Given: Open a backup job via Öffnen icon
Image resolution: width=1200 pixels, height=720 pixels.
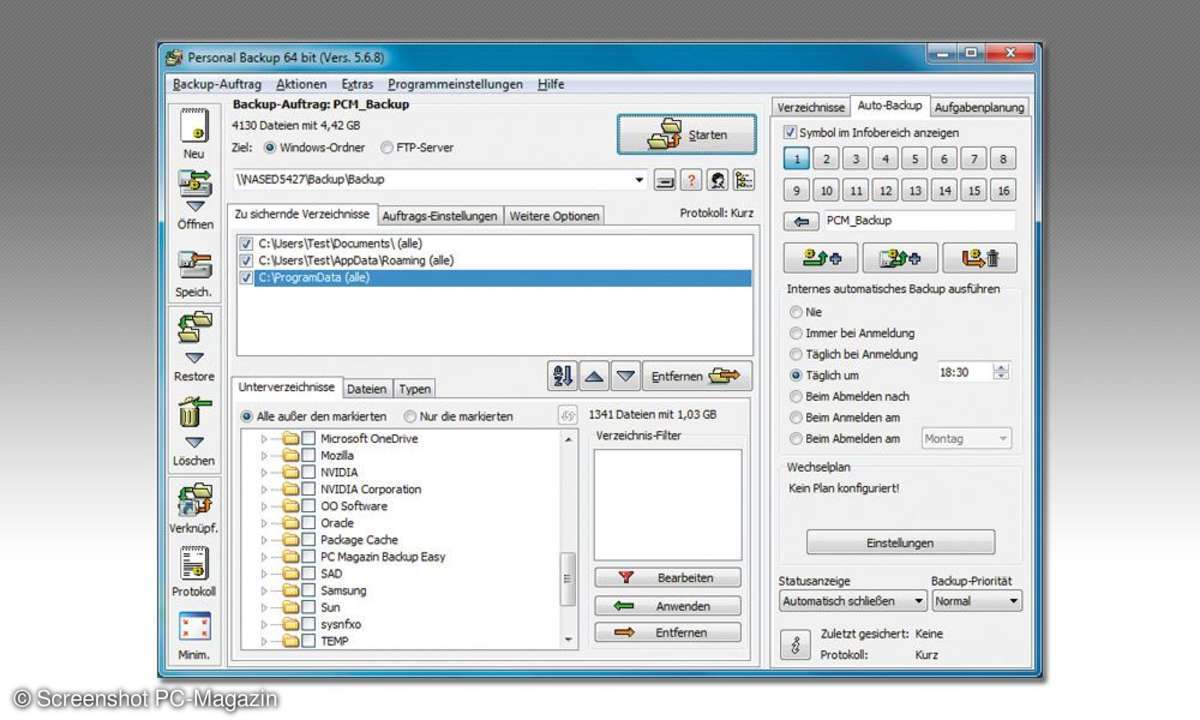Looking at the screenshot, I should tap(195, 184).
